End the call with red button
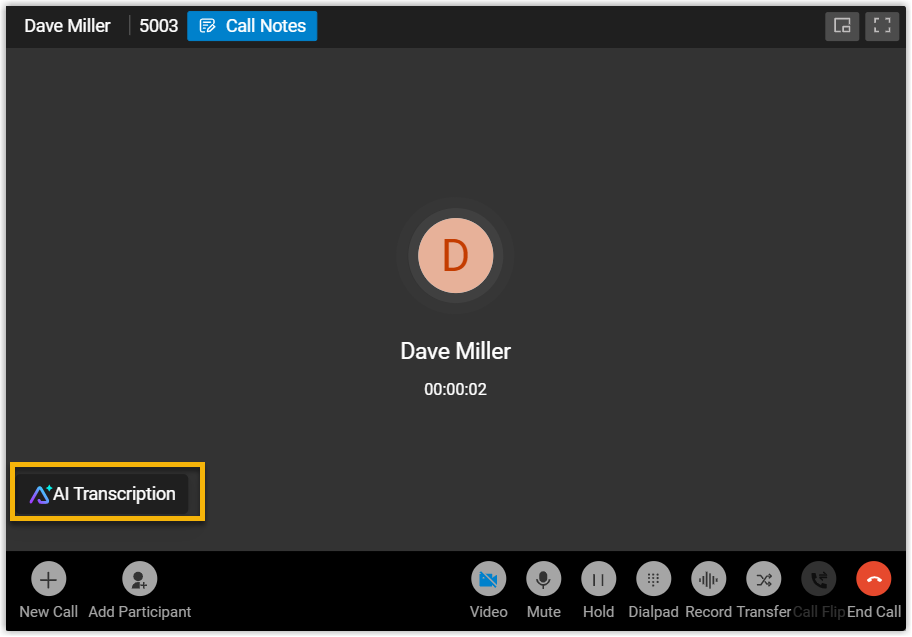This screenshot has height=637, width=912. click(873, 579)
